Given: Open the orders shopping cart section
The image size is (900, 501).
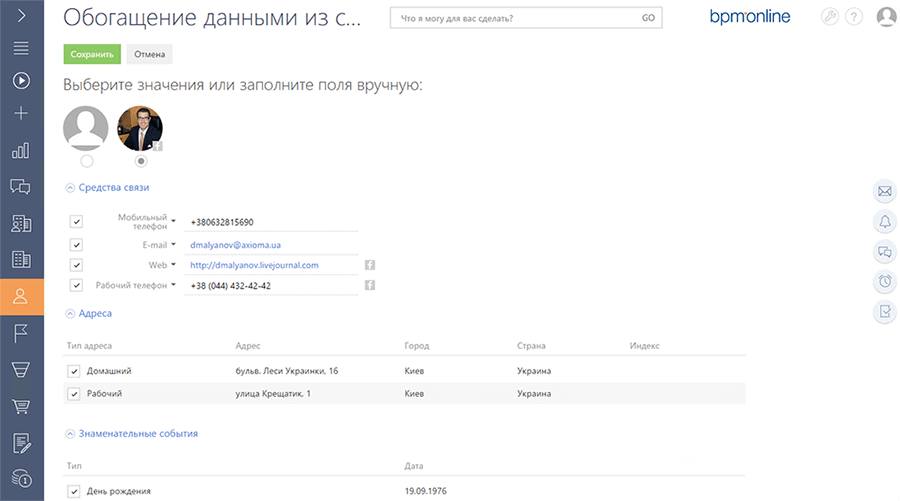Looking at the screenshot, I should coord(21,406).
